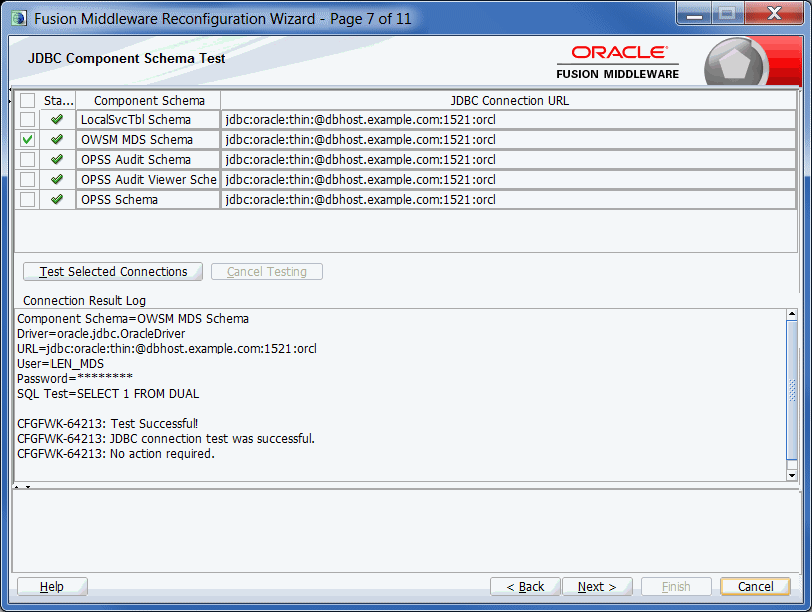Toggle the select-all checkbox in table header
812x612 pixels.
pos(27,100)
